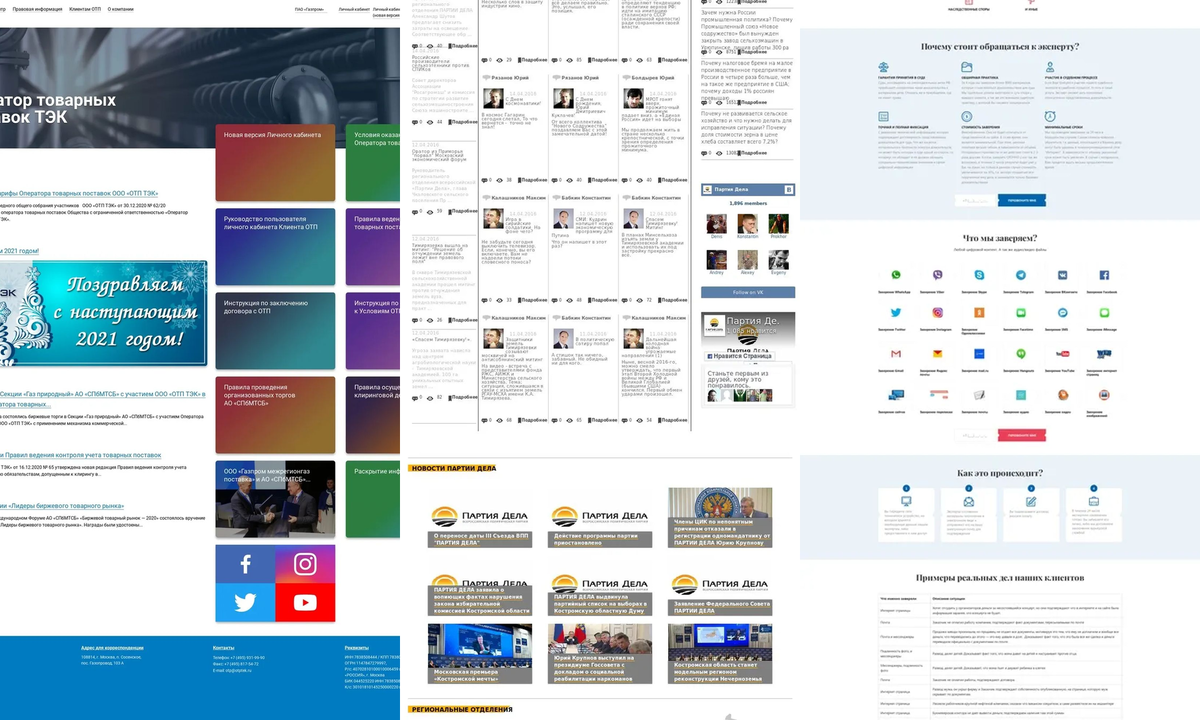
Task: Click the VK member avatar labeled Prokhor
Action: [778, 224]
